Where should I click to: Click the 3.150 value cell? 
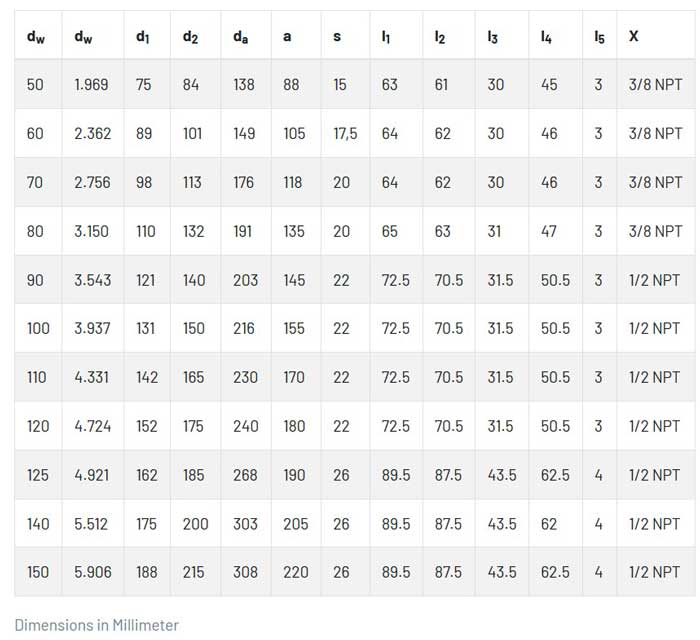(x=93, y=231)
